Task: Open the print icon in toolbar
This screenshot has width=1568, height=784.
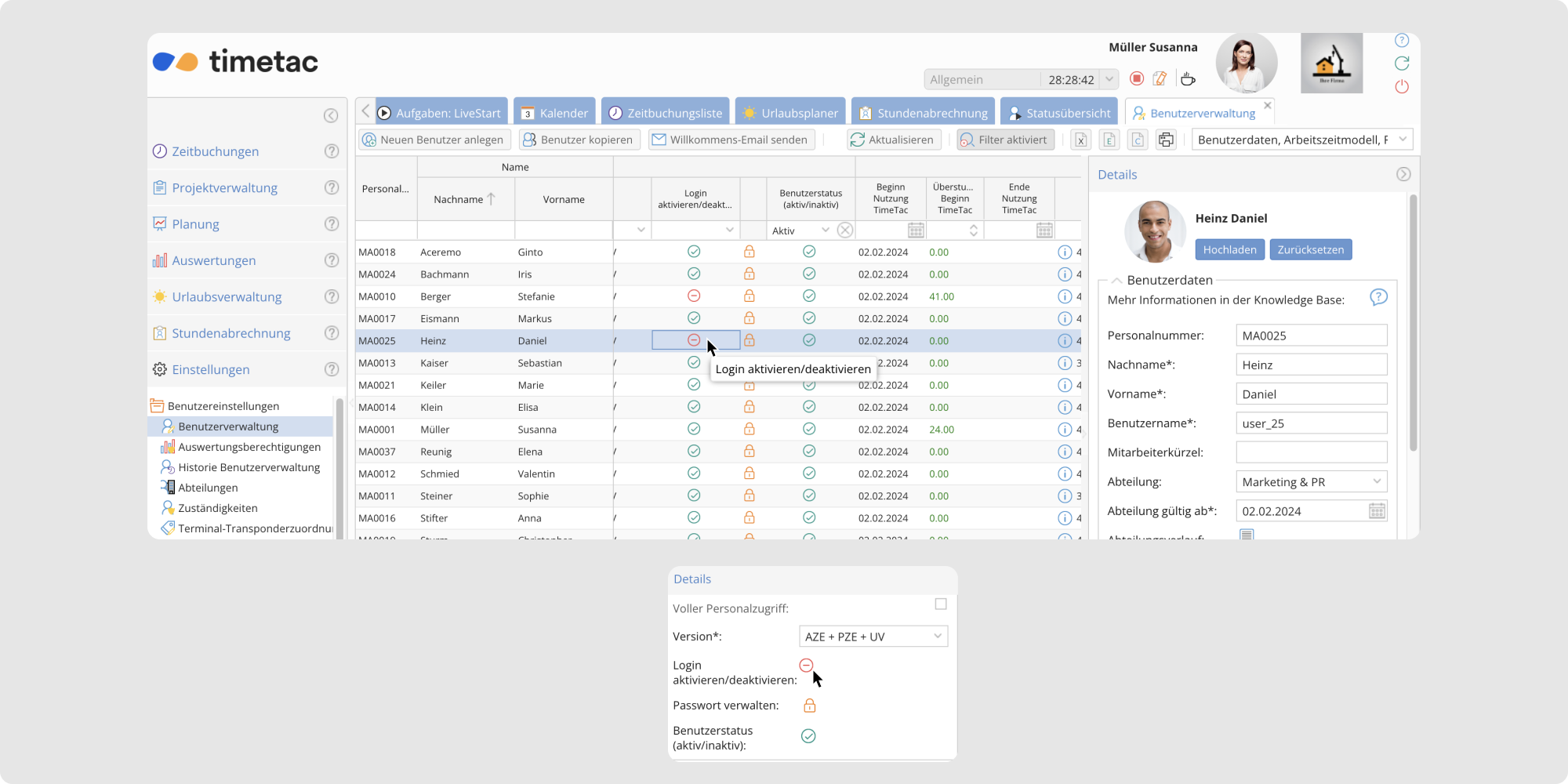Action: tap(1166, 140)
